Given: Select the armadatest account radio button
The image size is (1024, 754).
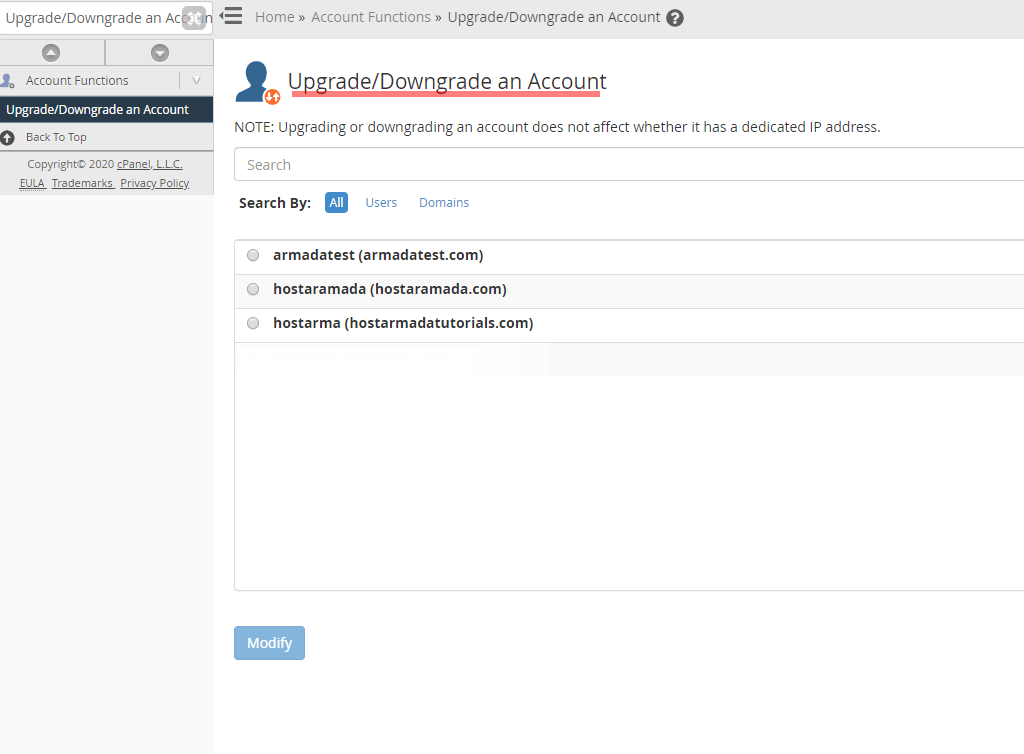Looking at the screenshot, I should click(x=253, y=255).
